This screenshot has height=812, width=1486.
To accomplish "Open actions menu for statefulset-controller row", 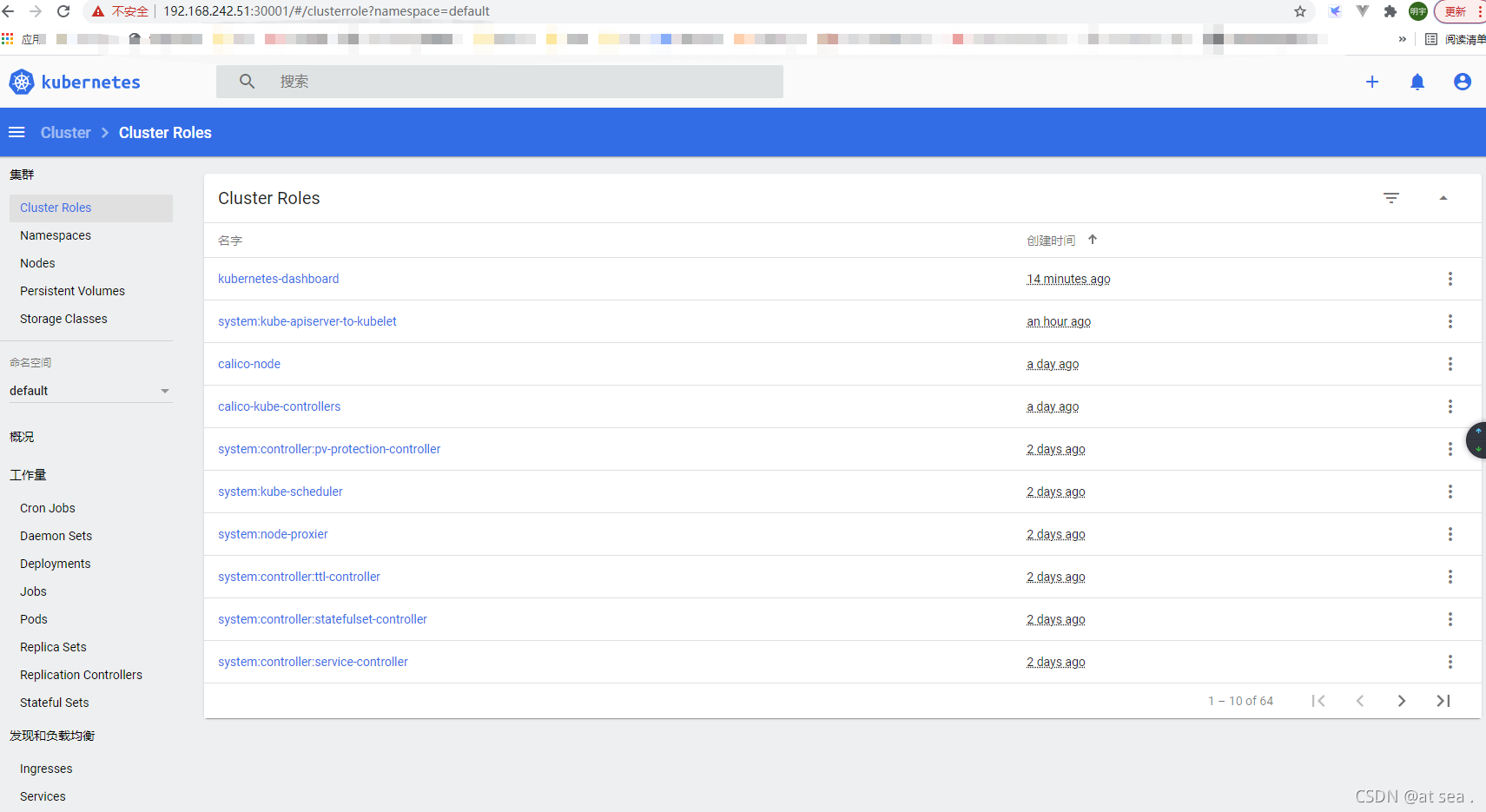I will pos(1450,619).
